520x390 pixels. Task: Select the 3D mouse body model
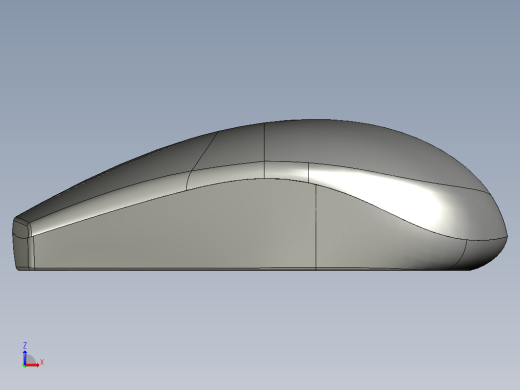[260, 195]
